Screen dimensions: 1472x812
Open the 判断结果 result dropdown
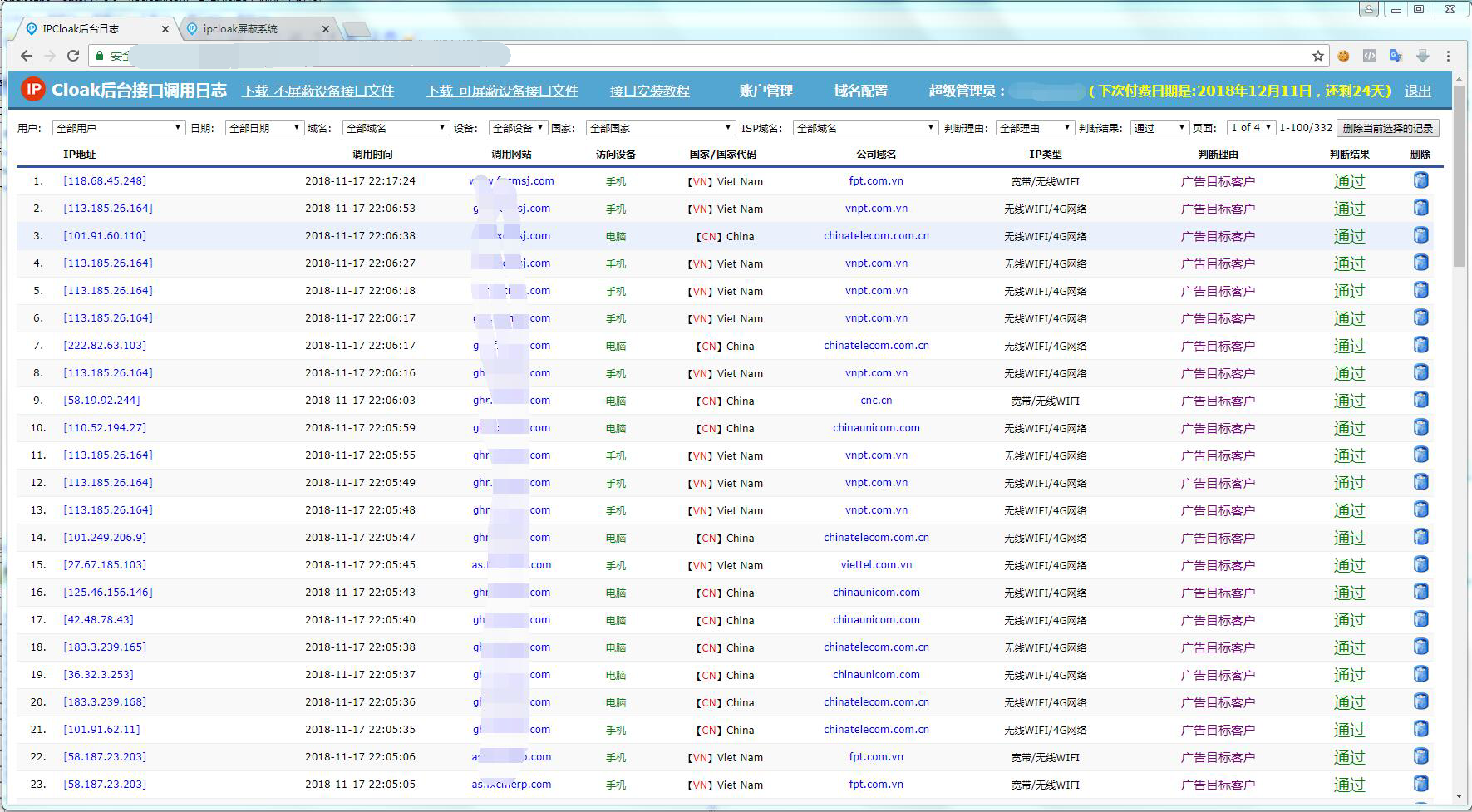[x=1159, y=128]
